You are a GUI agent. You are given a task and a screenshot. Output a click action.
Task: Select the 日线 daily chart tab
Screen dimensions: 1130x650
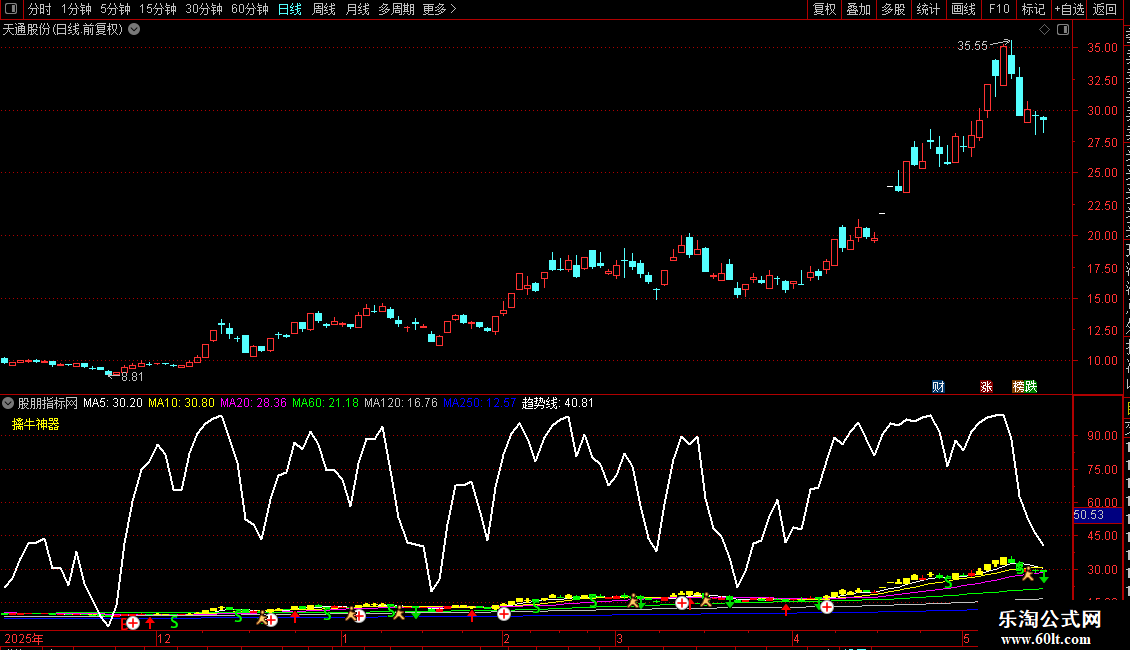point(290,9)
